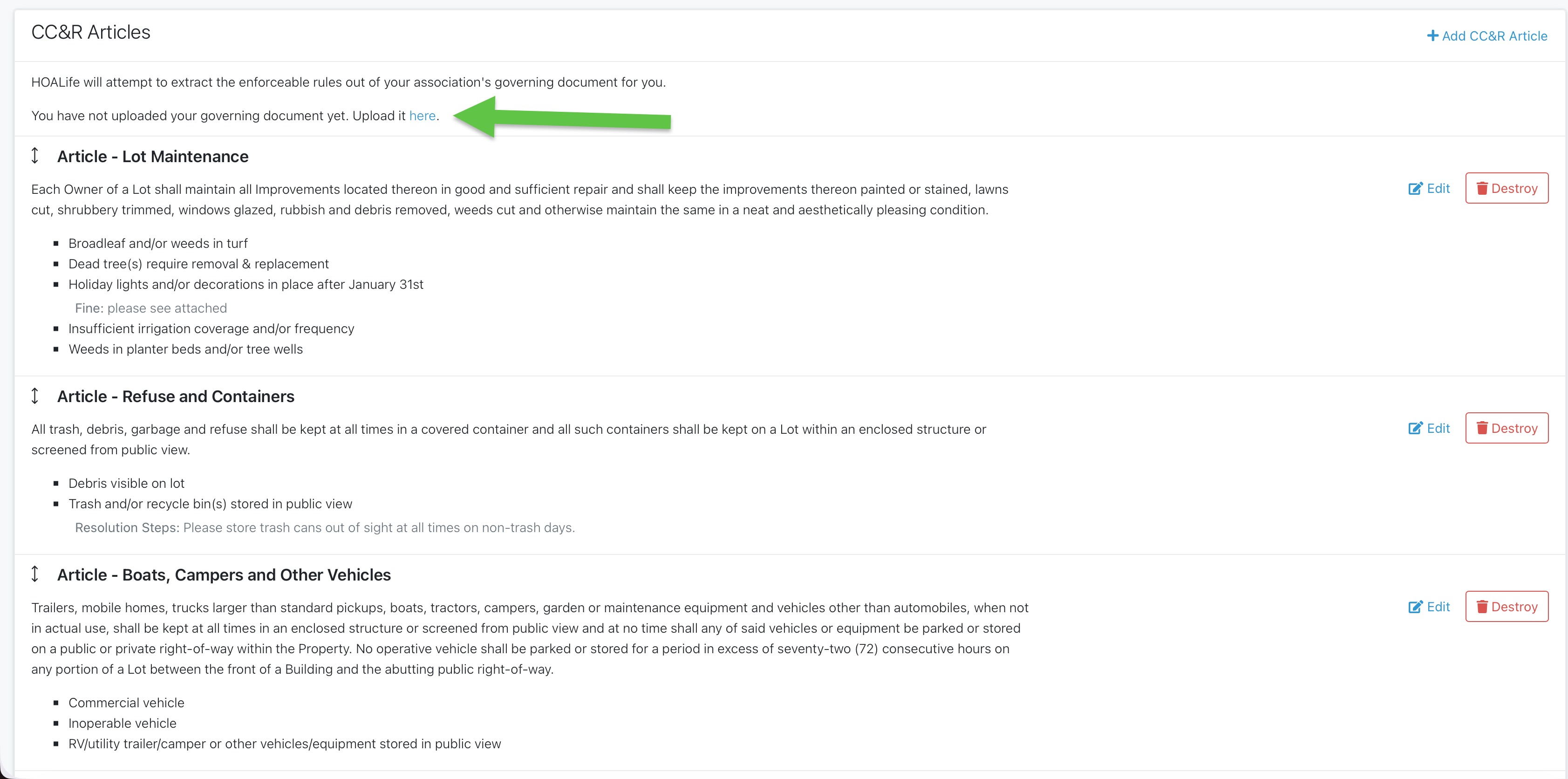Select the 'Commercial vehicle' violation item
Viewport: 1568px width, 779px height.
click(x=126, y=702)
